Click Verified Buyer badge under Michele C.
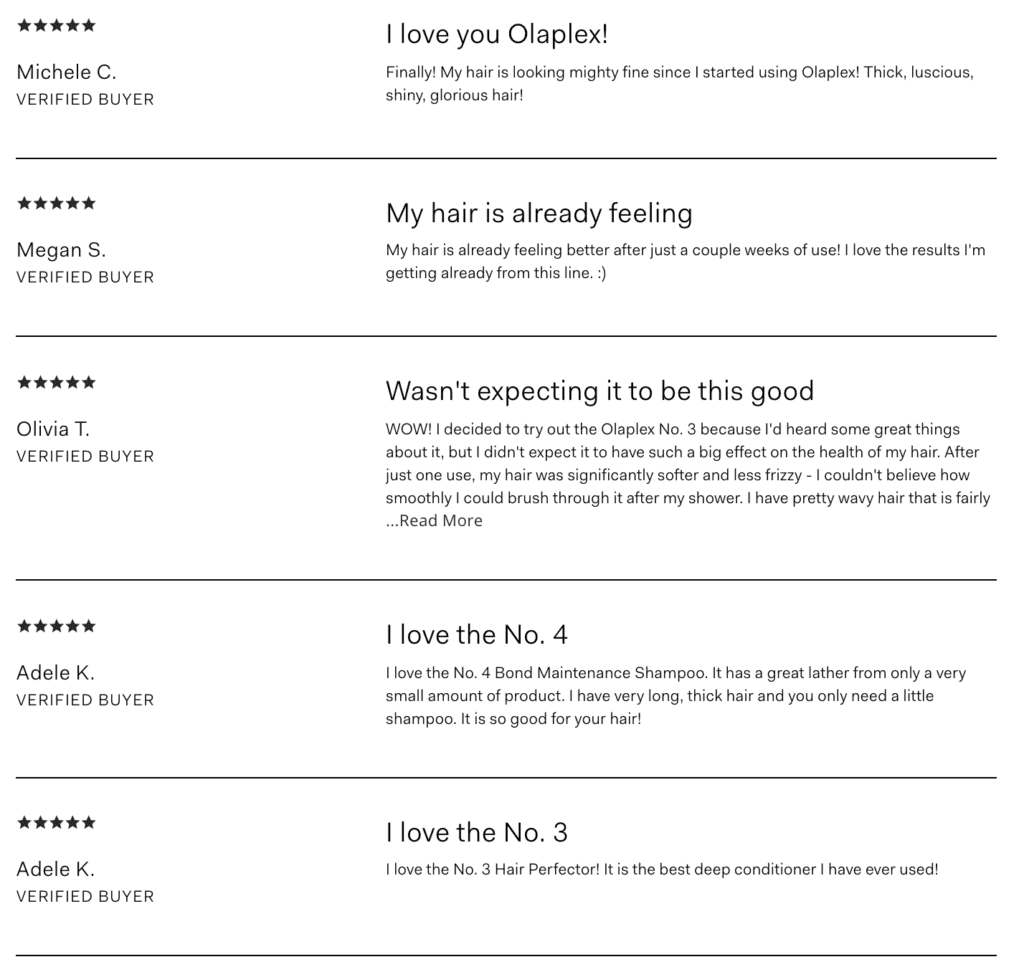The image size is (1024, 972). tap(86, 99)
